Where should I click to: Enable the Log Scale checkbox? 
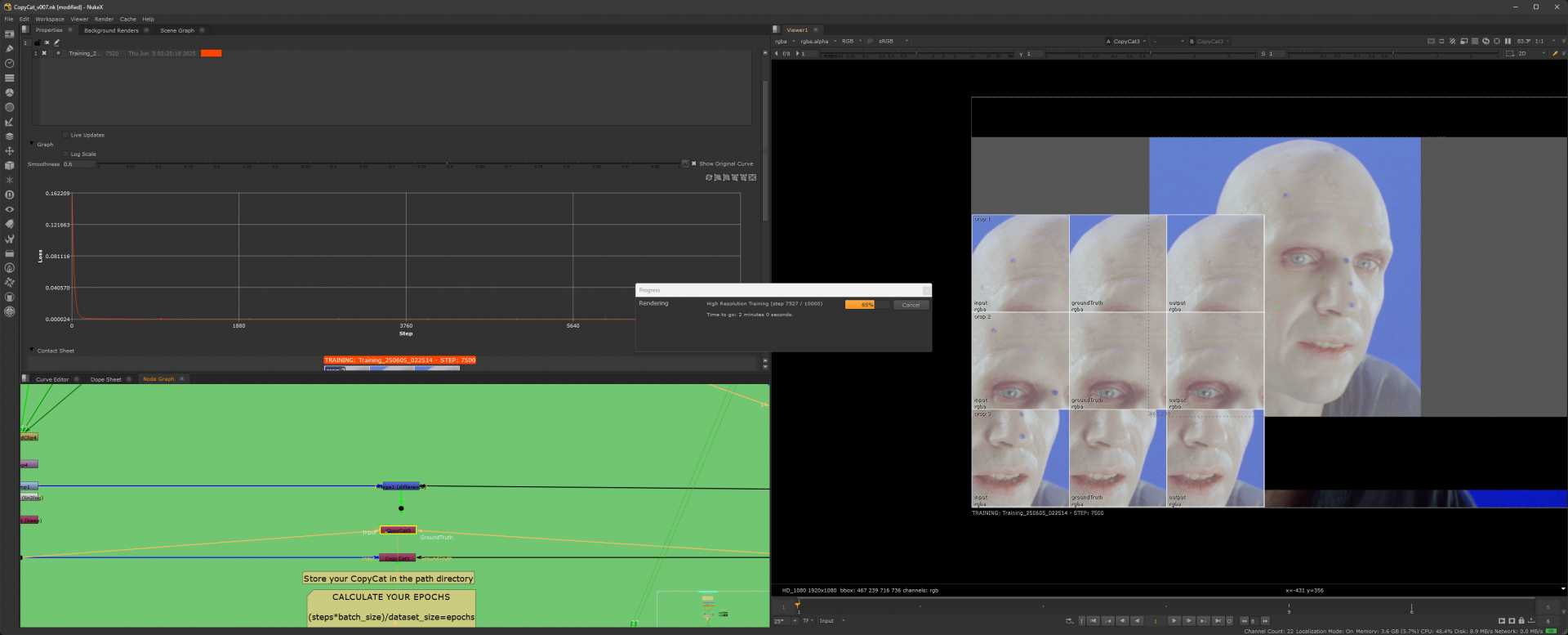coord(66,154)
